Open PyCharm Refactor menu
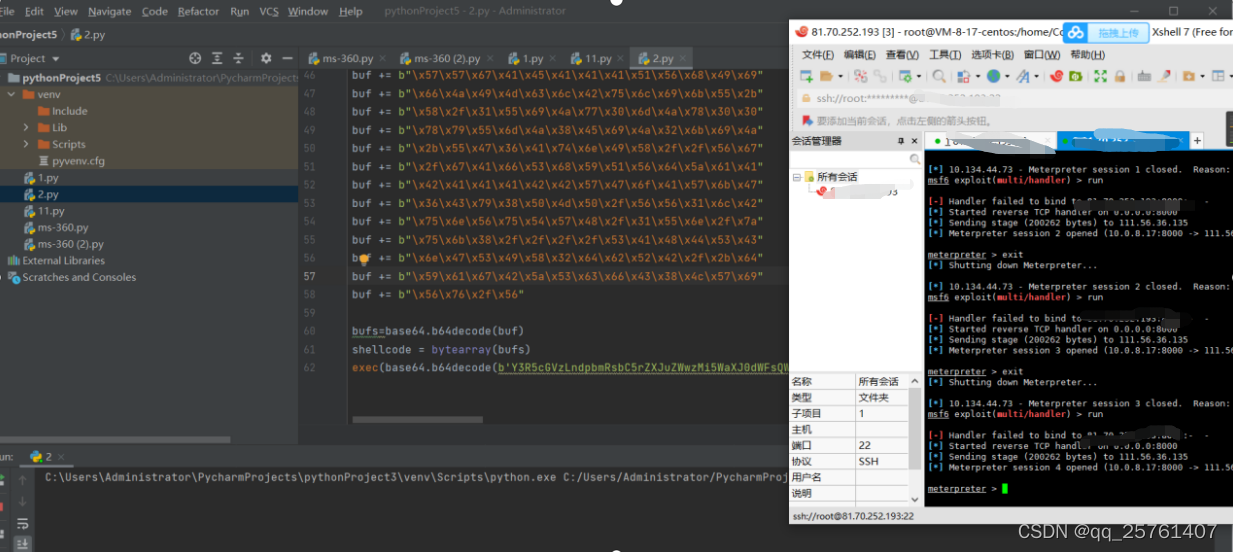The width and height of the screenshot is (1233, 552). coord(198,12)
